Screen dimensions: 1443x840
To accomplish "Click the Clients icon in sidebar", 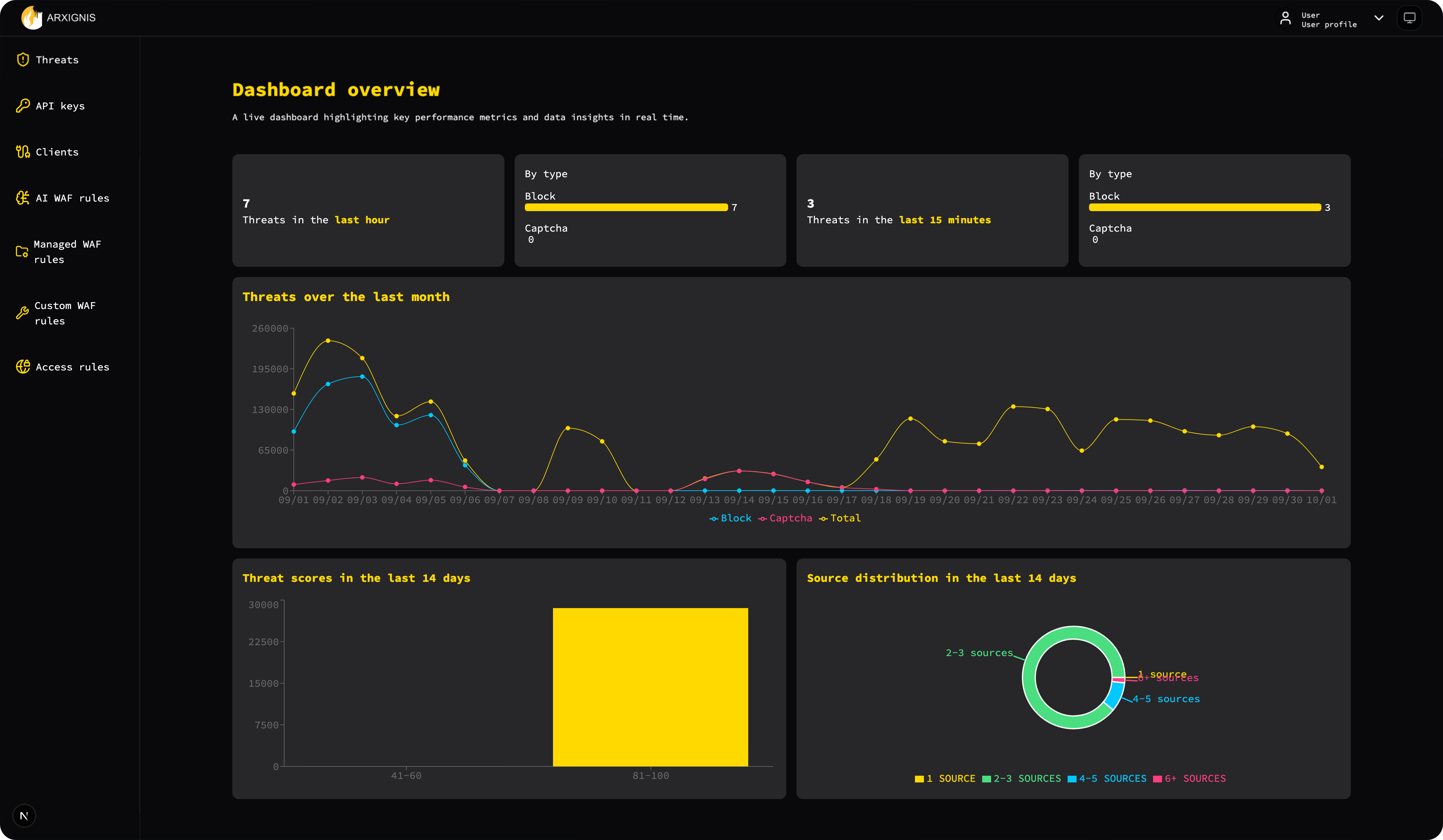I will click(23, 152).
